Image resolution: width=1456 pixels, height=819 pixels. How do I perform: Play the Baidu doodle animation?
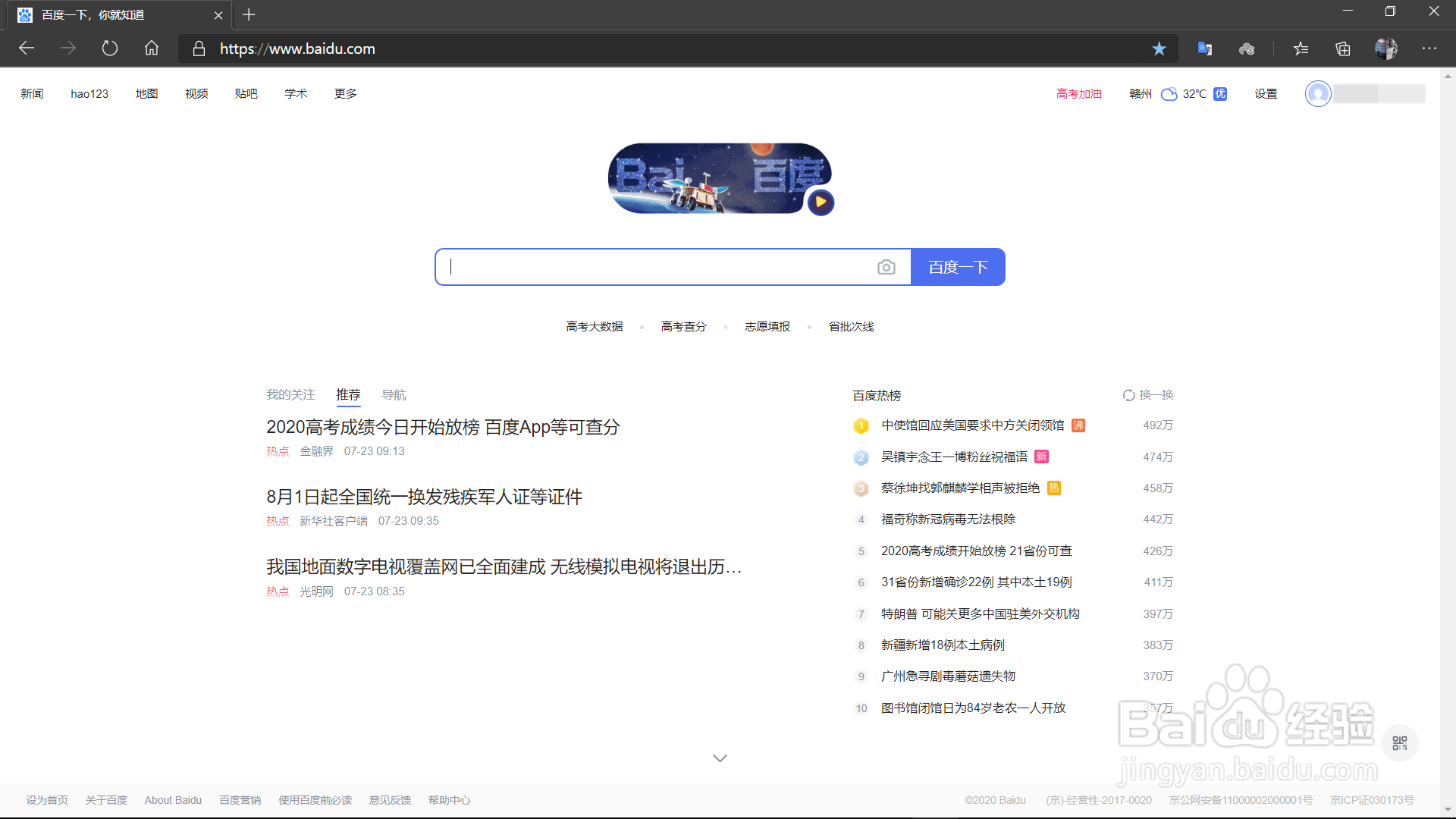click(821, 202)
